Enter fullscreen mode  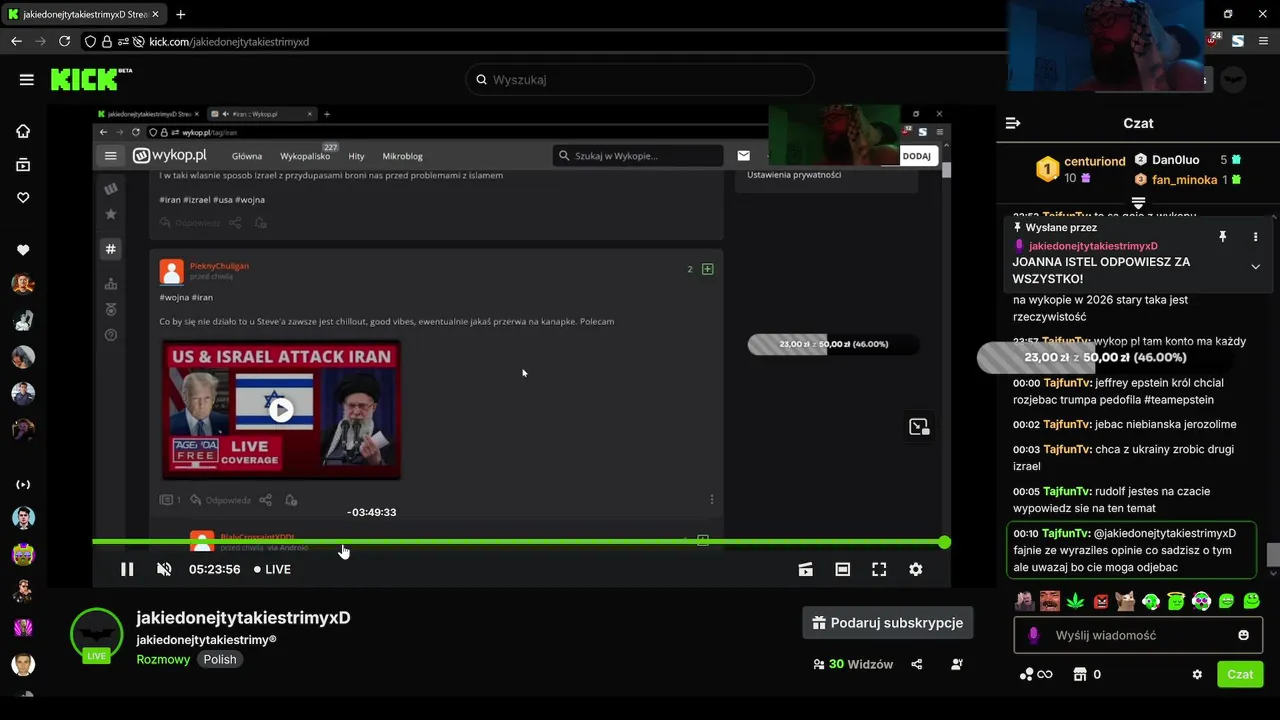pos(879,569)
